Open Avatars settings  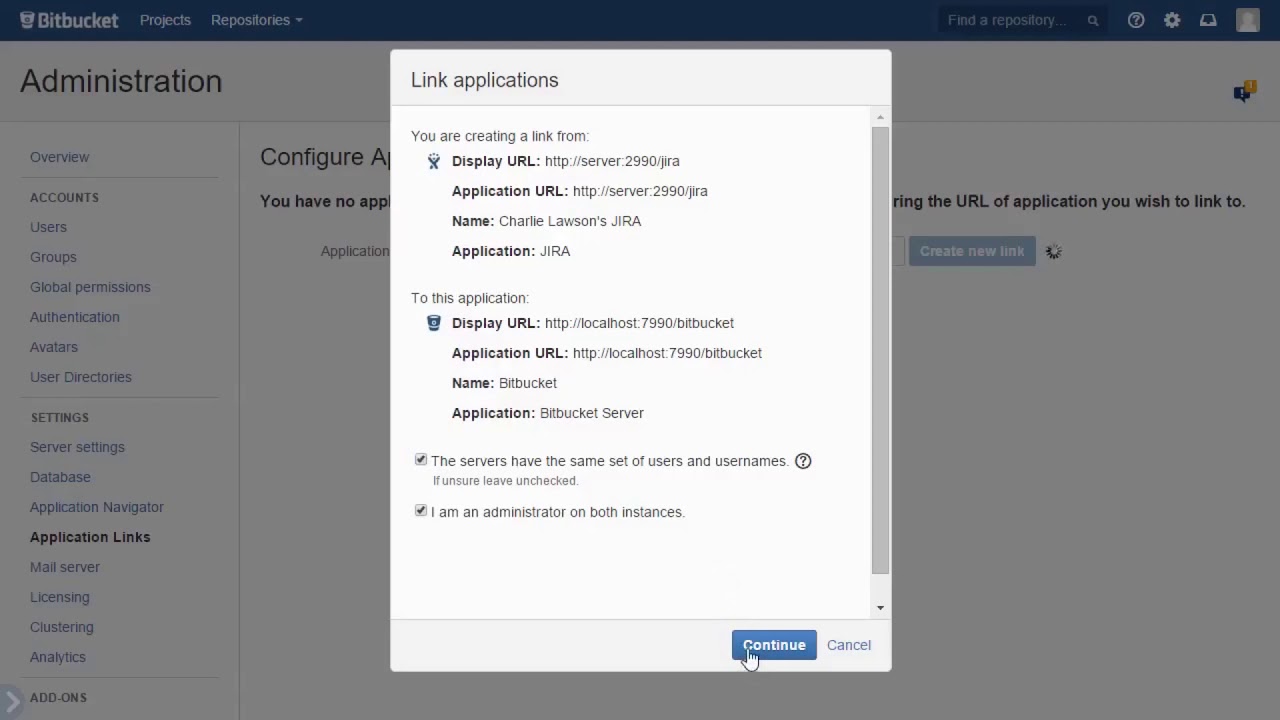(x=53, y=347)
